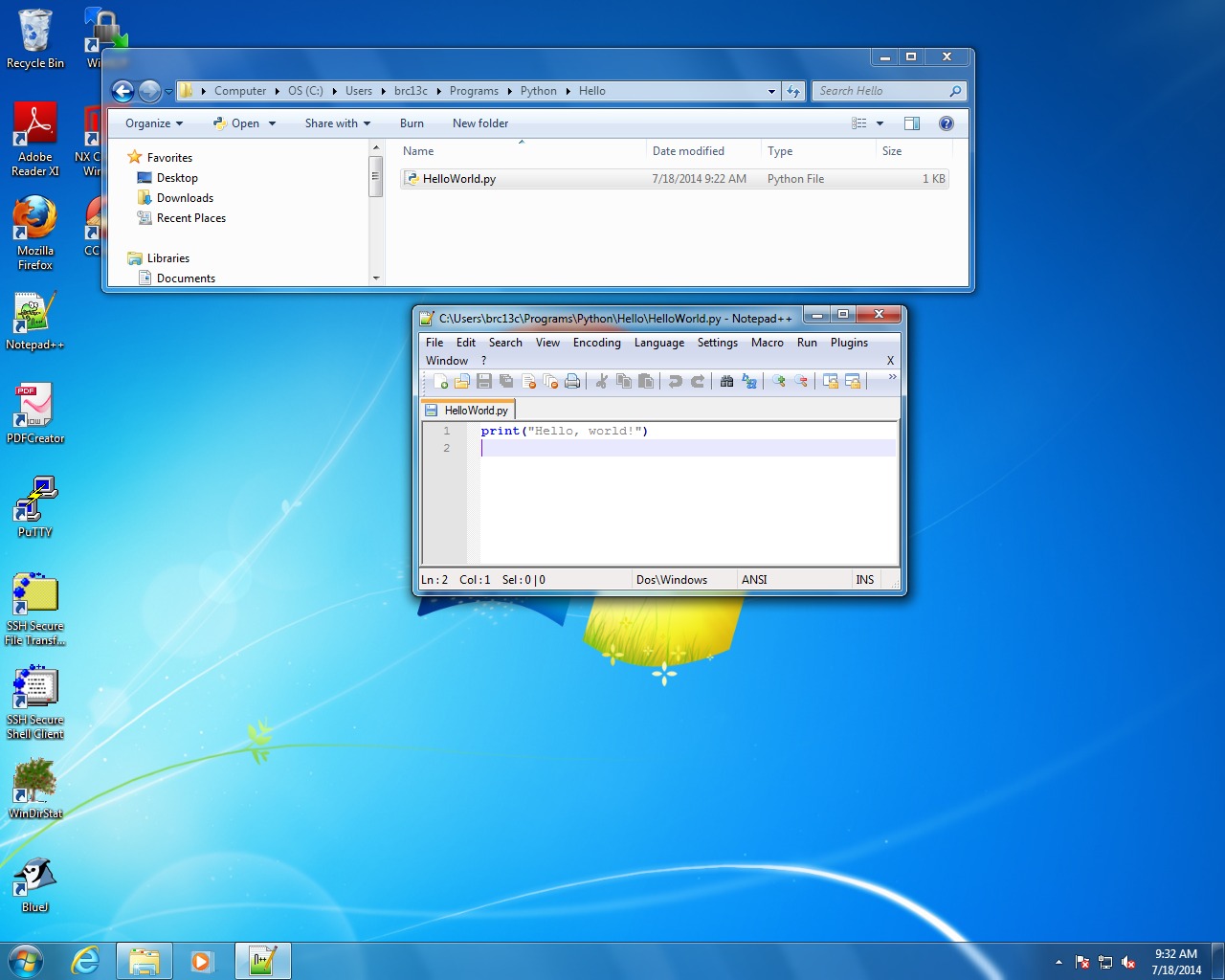1225x980 pixels.
Task: Click the Save All icon in Notepad++
Action: [x=506, y=381]
